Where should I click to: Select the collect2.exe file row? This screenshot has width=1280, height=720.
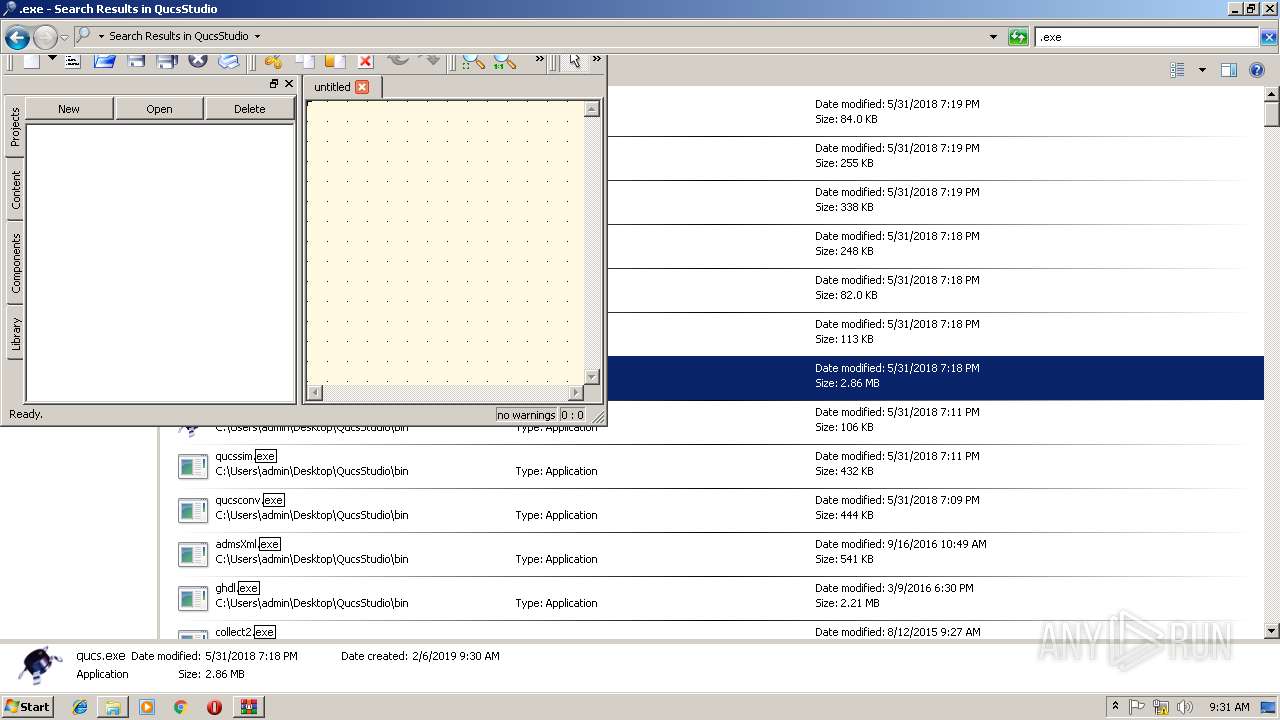pos(712,631)
